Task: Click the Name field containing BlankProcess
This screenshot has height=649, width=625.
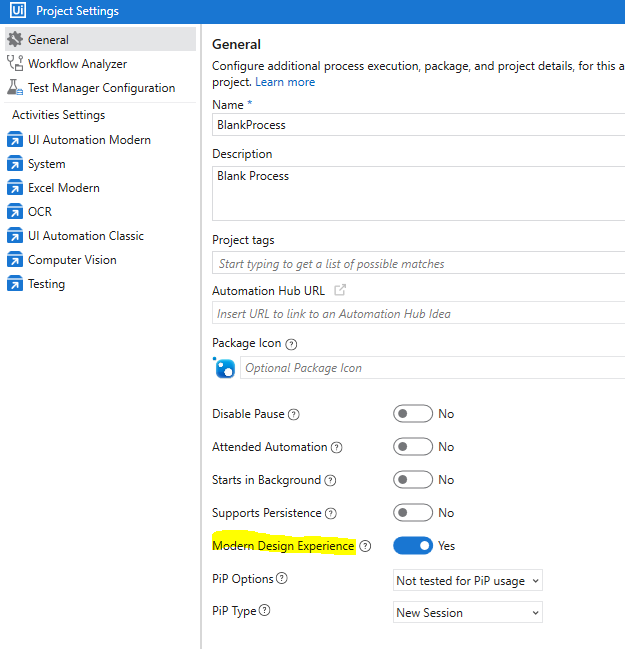Action: [418, 125]
